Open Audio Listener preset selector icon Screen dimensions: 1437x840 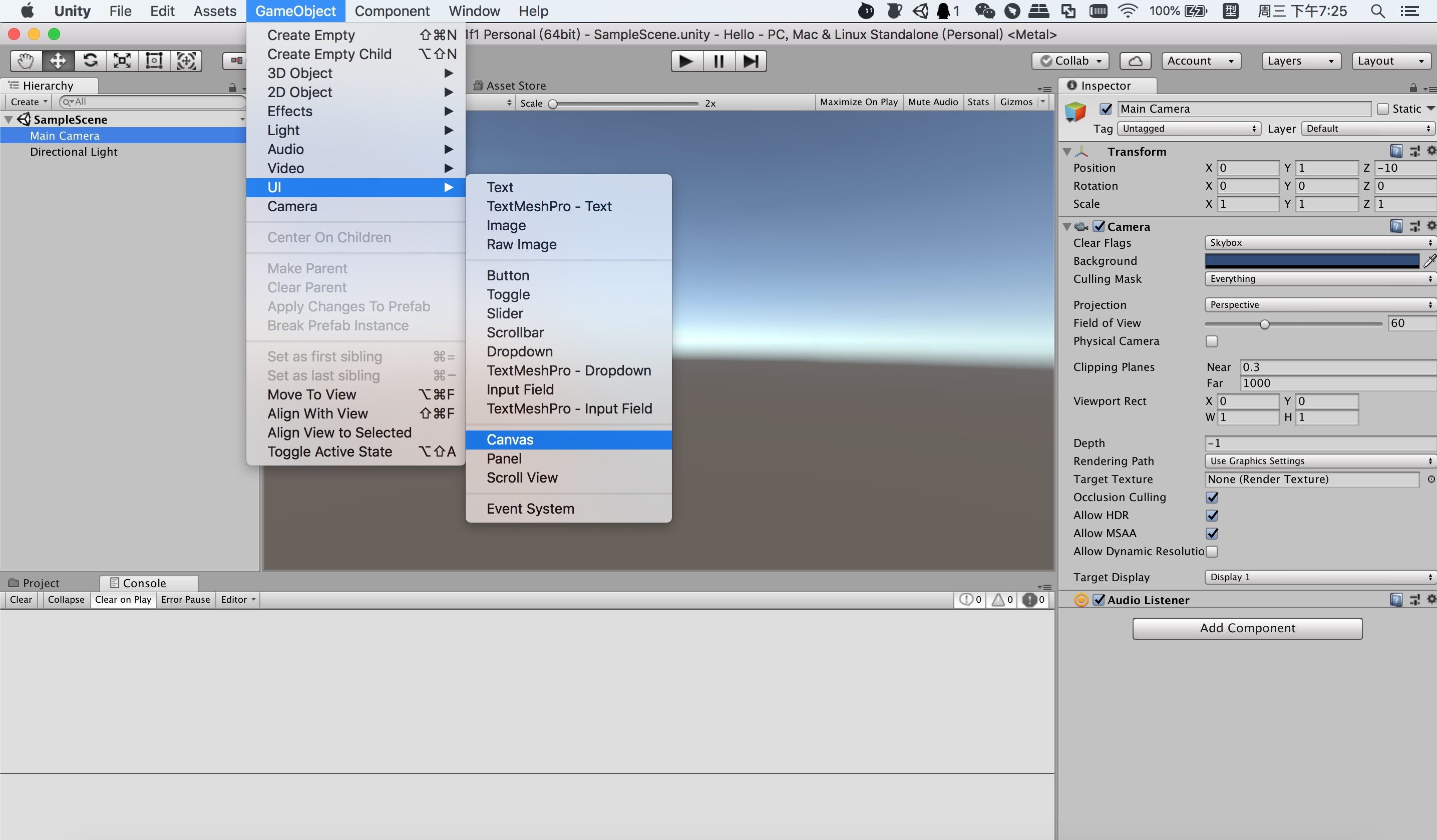[1415, 599]
